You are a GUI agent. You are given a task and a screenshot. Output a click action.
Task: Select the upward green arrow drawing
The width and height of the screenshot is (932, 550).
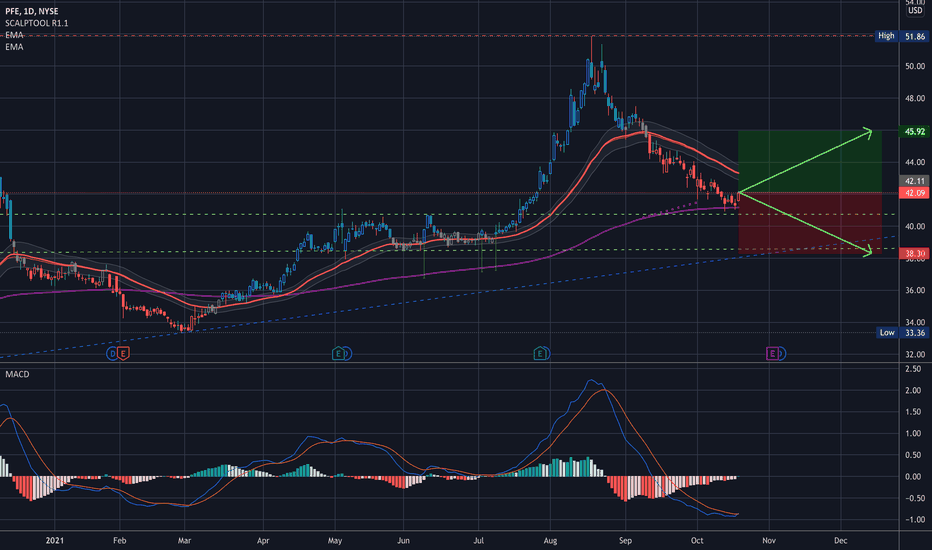pyautogui.click(x=805, y=161)
